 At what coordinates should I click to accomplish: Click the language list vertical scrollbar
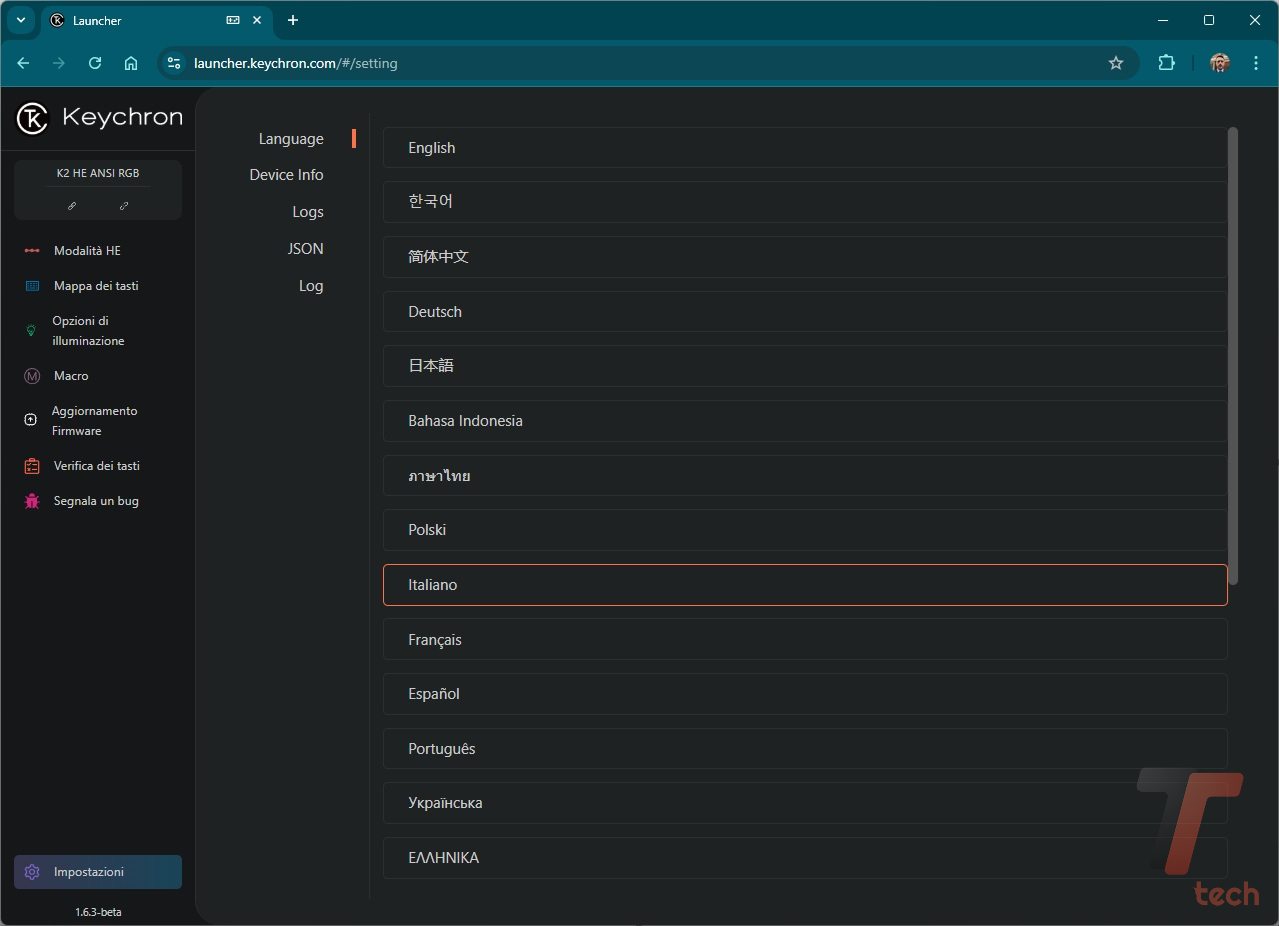coord(1233,355)
